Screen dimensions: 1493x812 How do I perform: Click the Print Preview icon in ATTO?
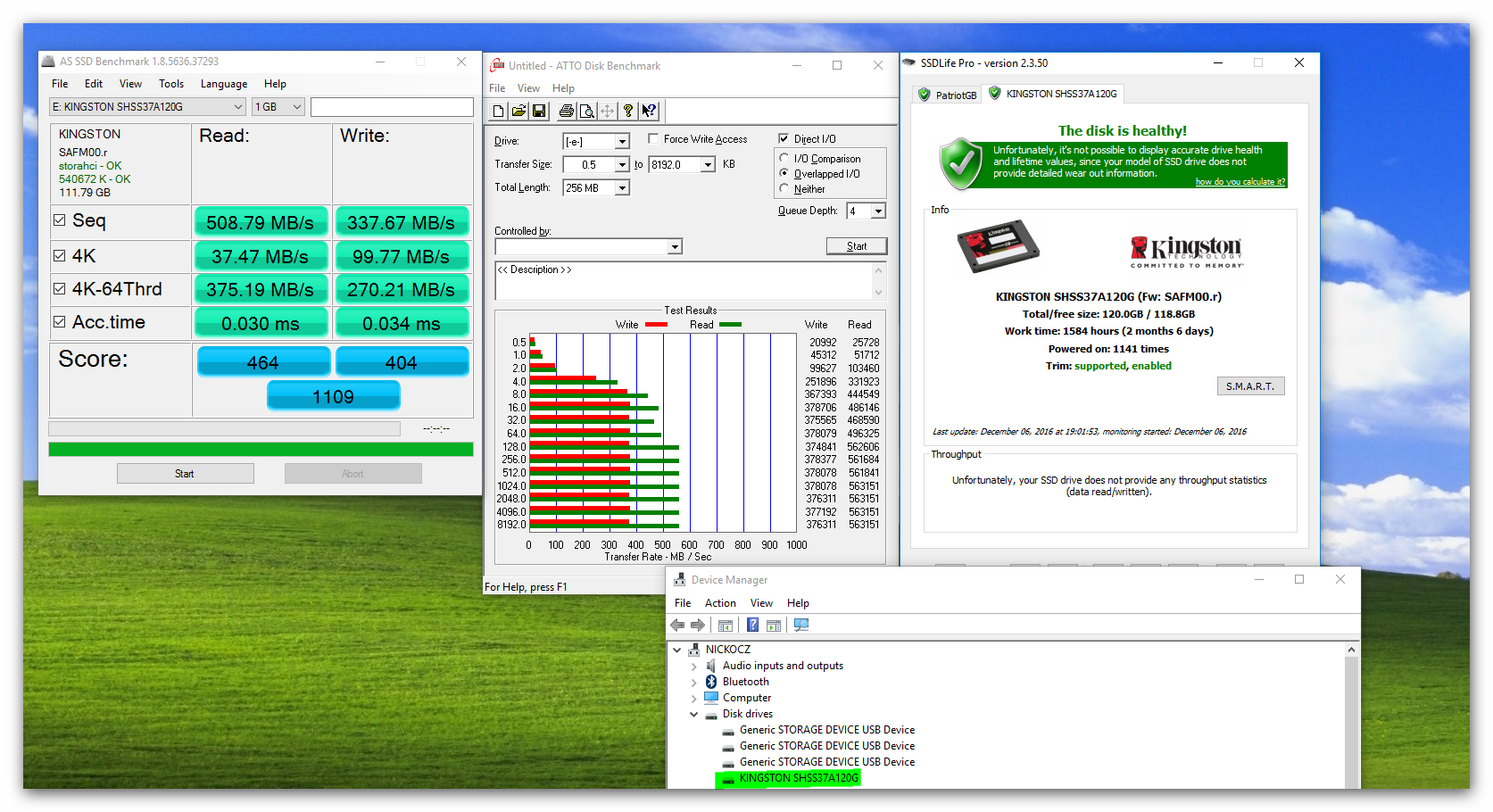coord(586,111)
